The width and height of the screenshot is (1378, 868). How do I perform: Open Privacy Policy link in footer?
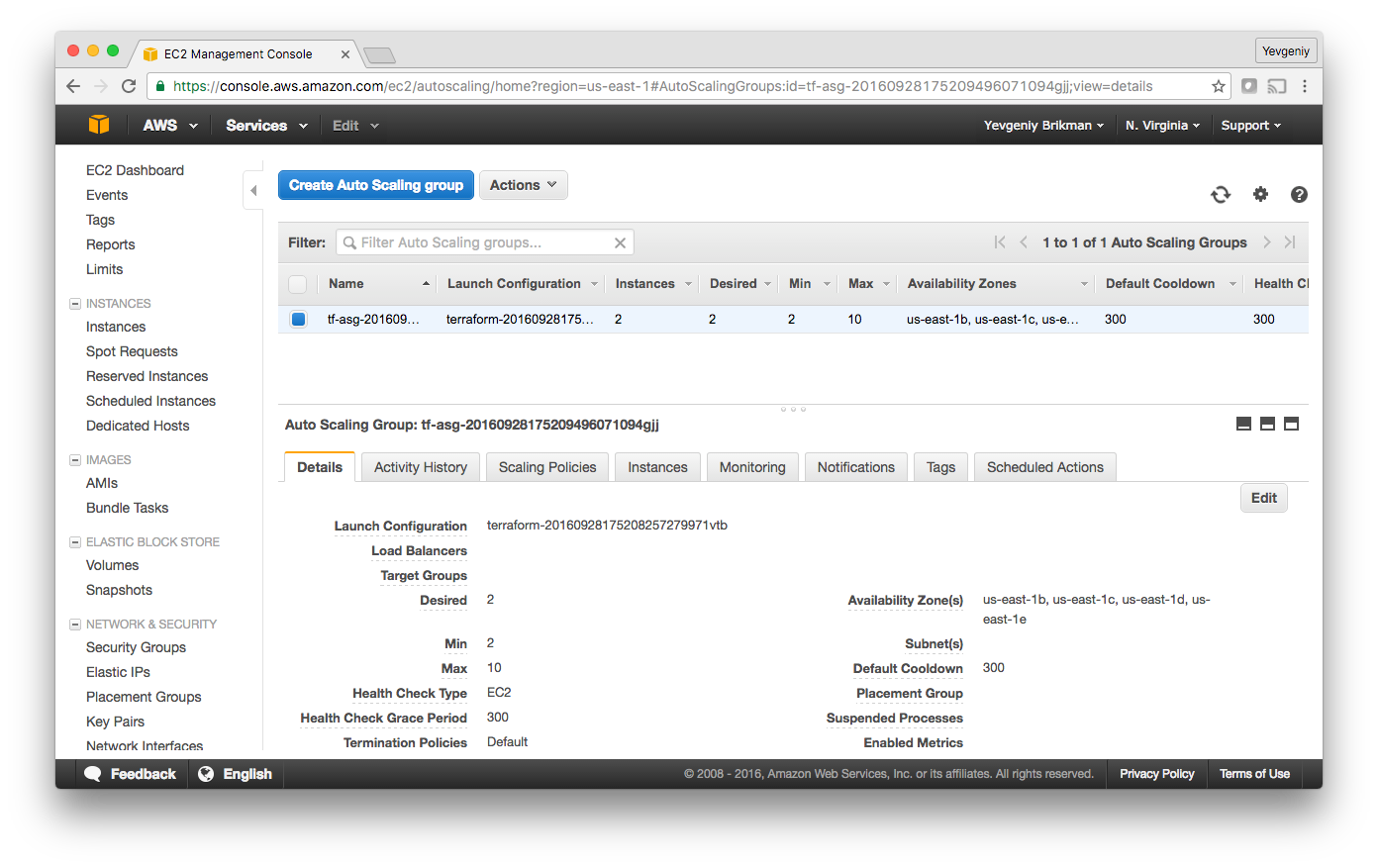[1157, 774]
